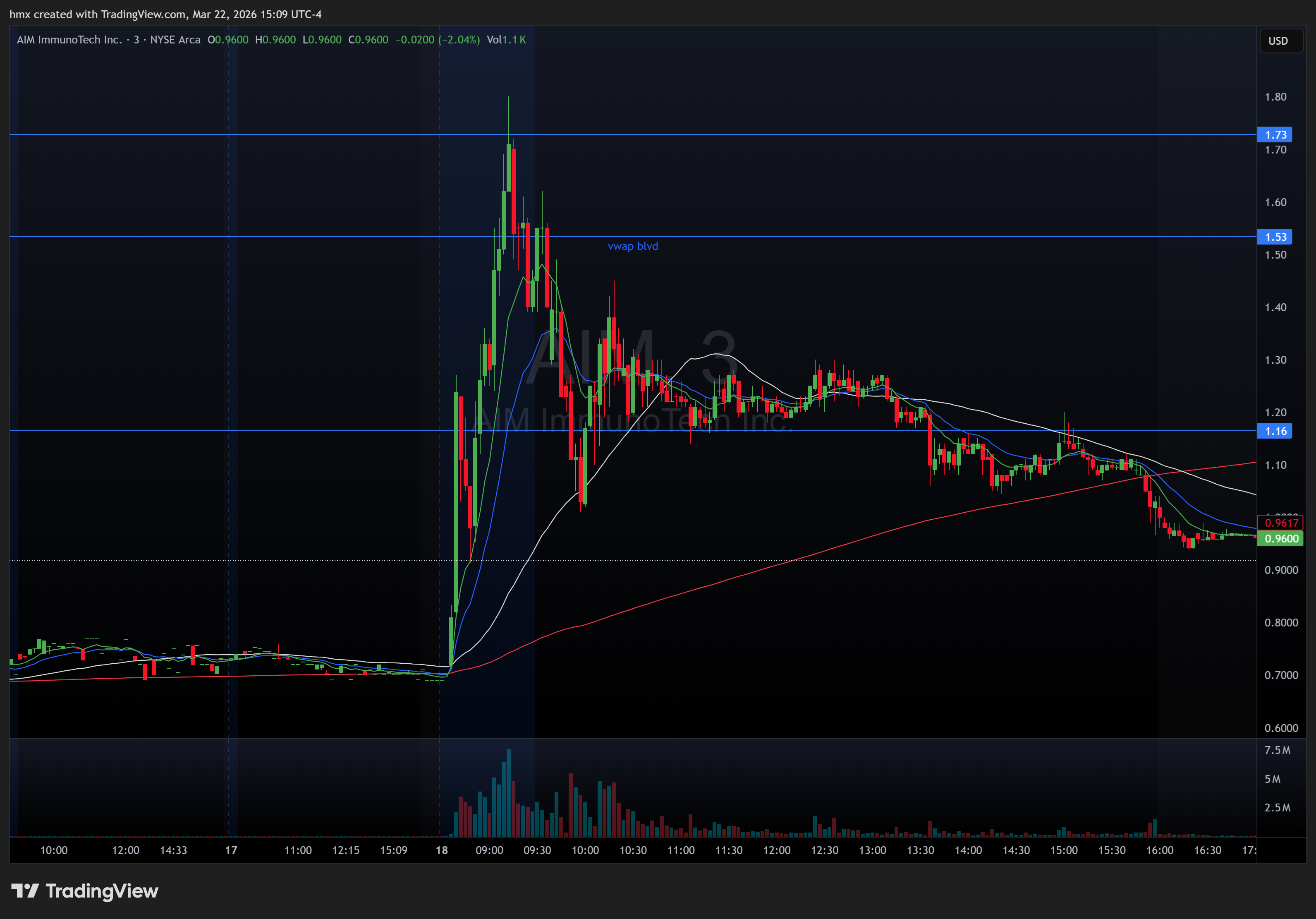Click the AIM ImmunoTech Inc. symbol title
Viewport: 1316px width, 919px height.
click(69, 40)
